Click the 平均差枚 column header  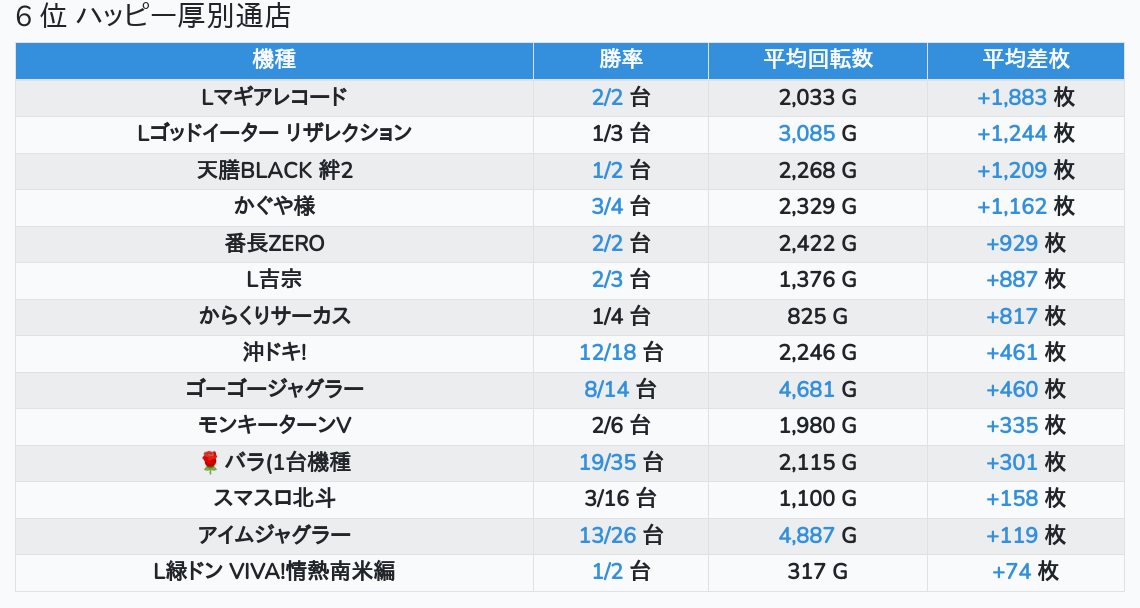click(x=1025, y=60)
